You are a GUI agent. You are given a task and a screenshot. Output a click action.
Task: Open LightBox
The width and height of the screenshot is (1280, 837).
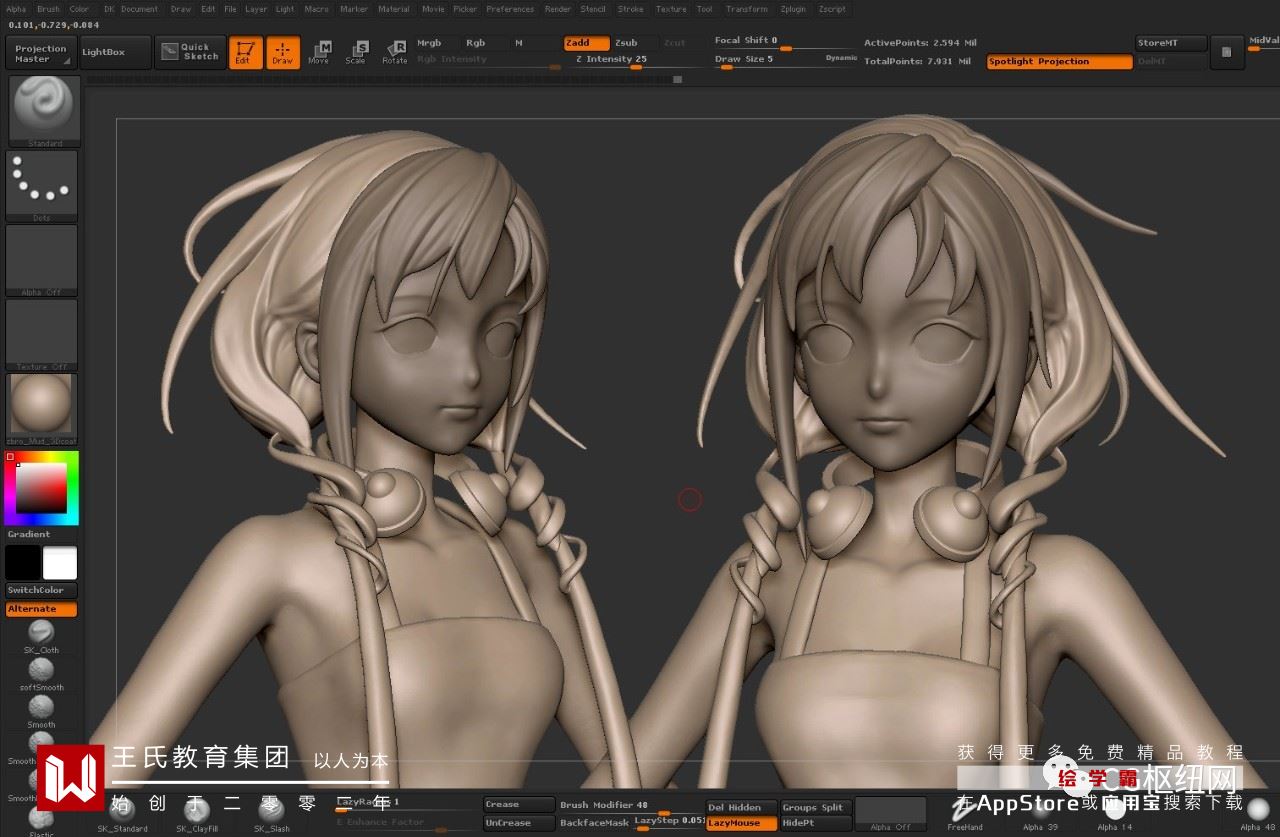point(116,52)
